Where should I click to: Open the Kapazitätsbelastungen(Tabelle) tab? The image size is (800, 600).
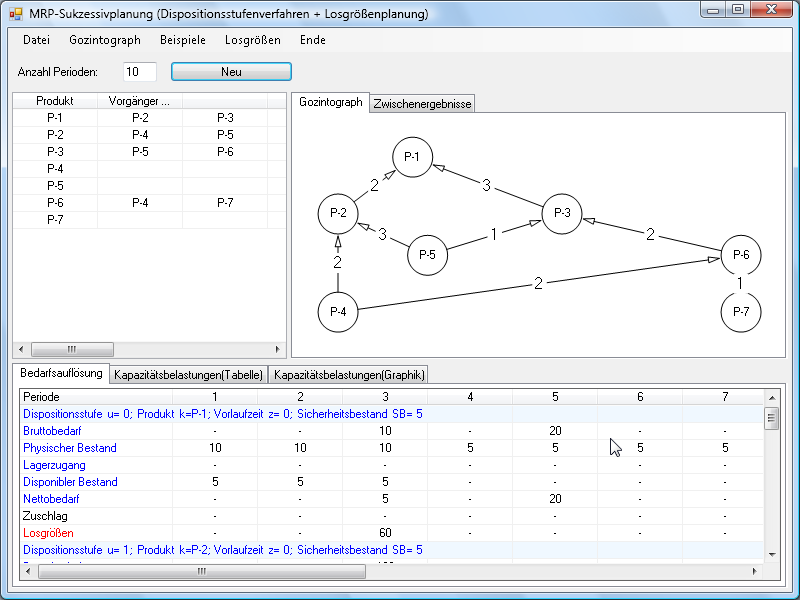coord(188,375)
